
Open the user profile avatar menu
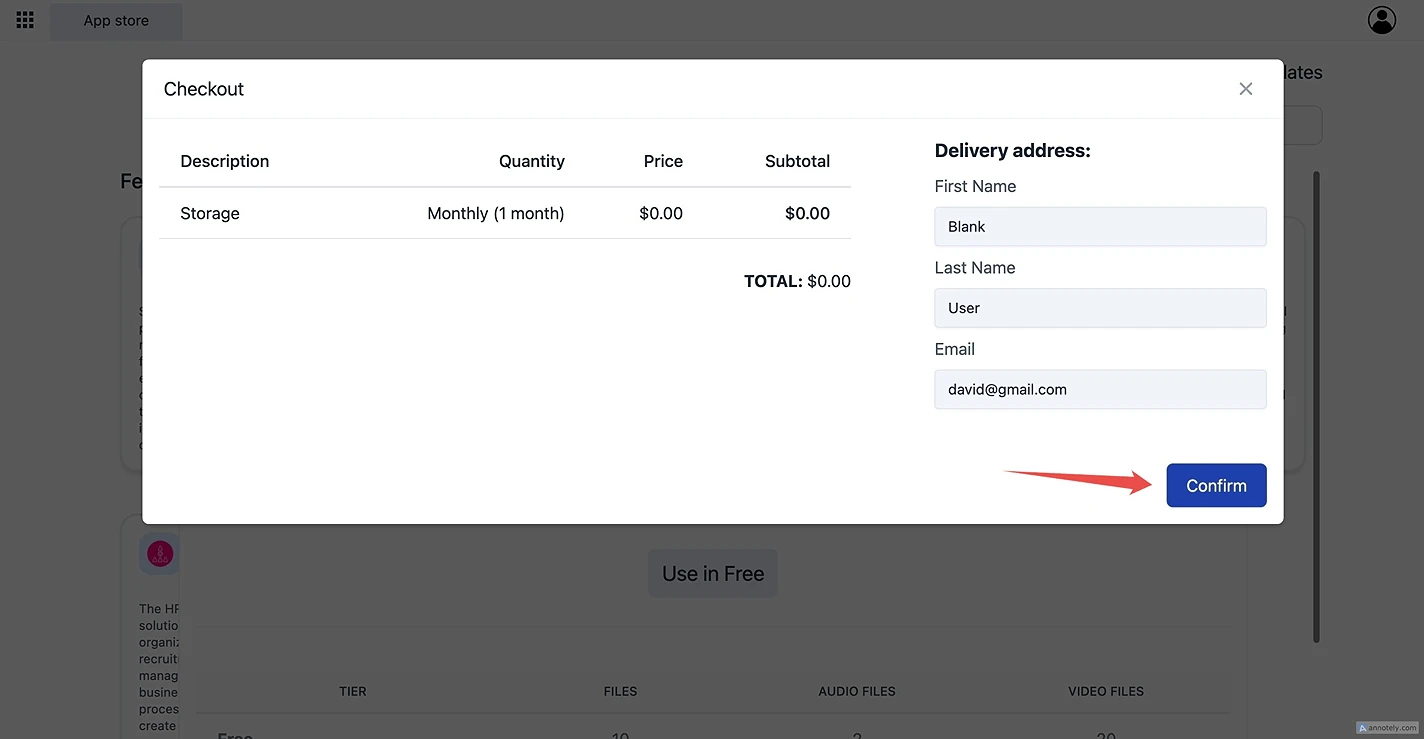coord(1381,20)
